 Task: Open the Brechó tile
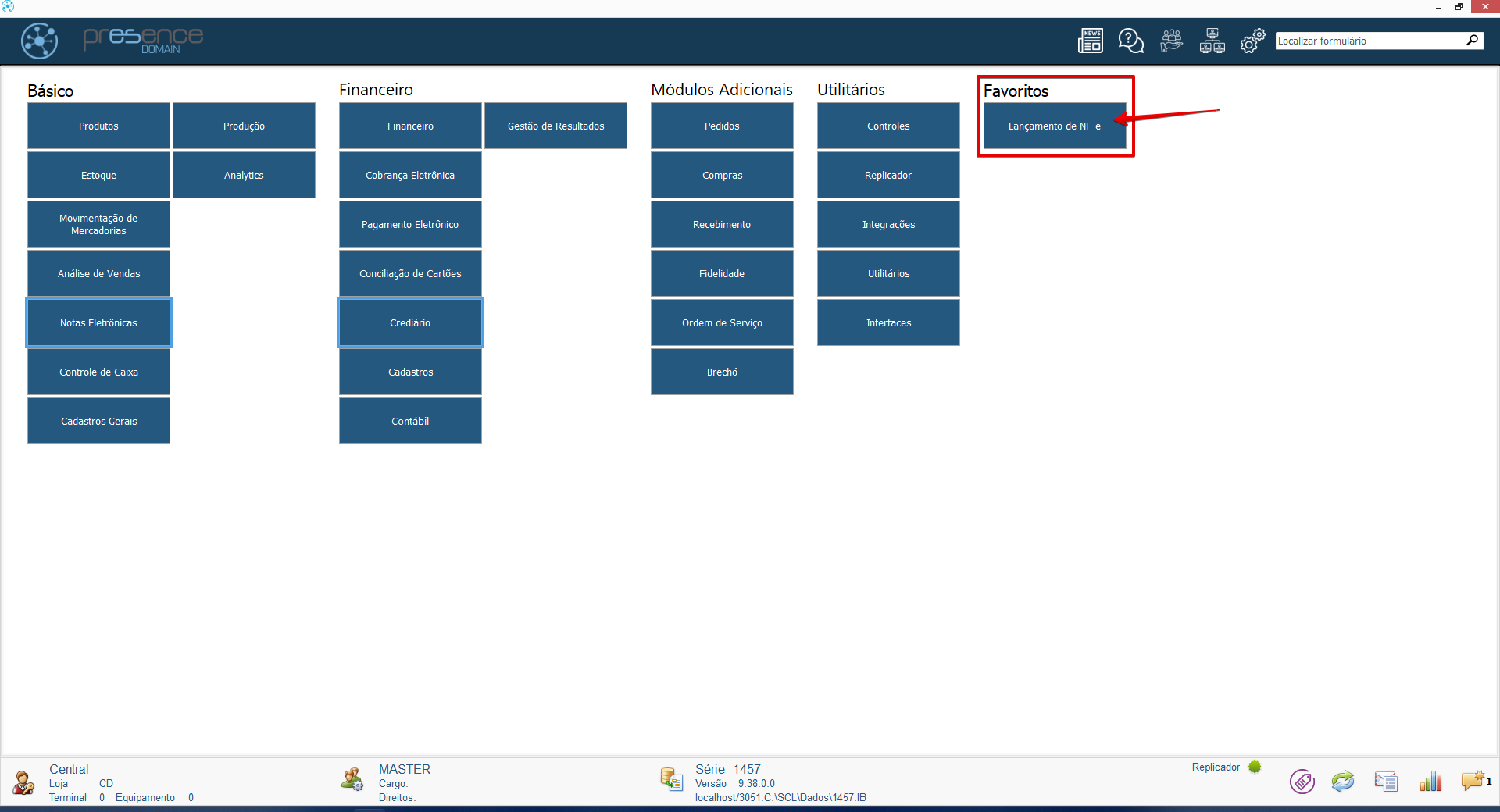click(x=722, y=372)
